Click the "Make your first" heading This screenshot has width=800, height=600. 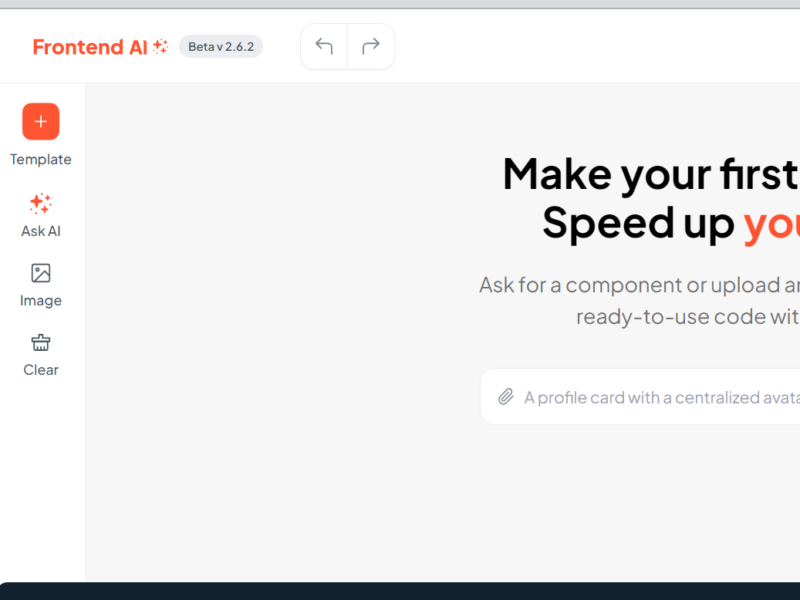click(x=650, y=174)
